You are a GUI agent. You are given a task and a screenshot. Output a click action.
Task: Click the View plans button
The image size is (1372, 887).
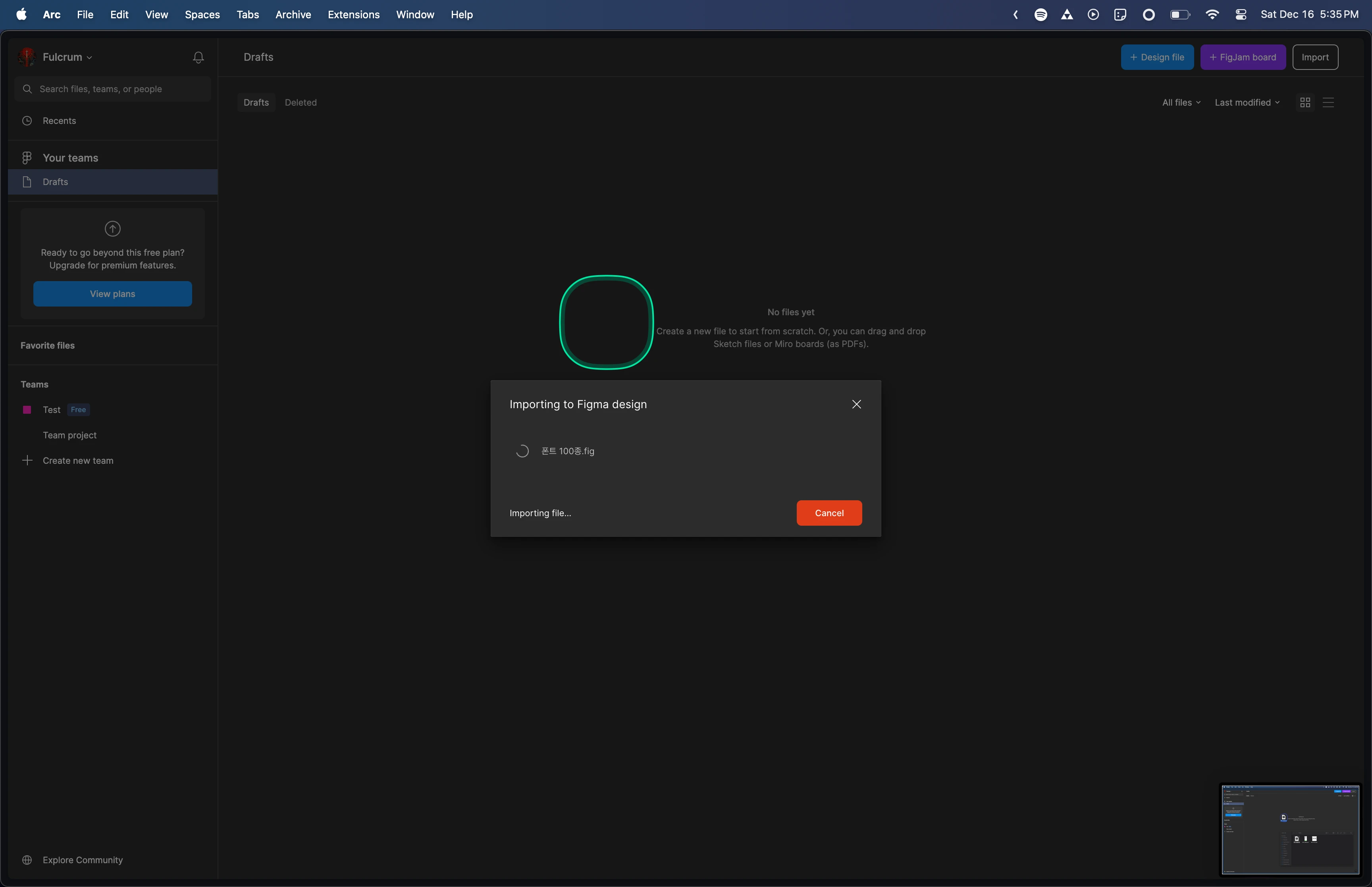[x=113, y=294]
